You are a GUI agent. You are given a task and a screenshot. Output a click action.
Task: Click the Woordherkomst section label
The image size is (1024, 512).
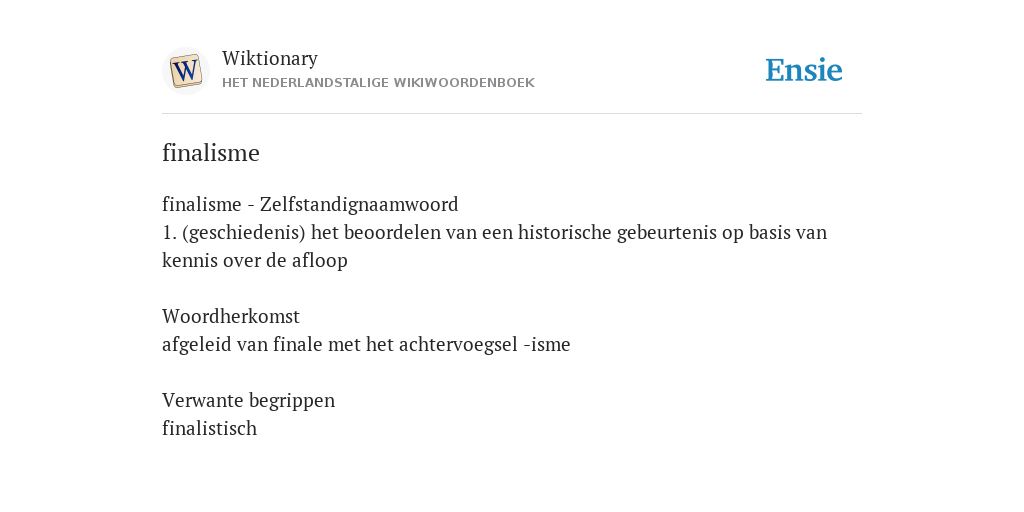(231, 317)
